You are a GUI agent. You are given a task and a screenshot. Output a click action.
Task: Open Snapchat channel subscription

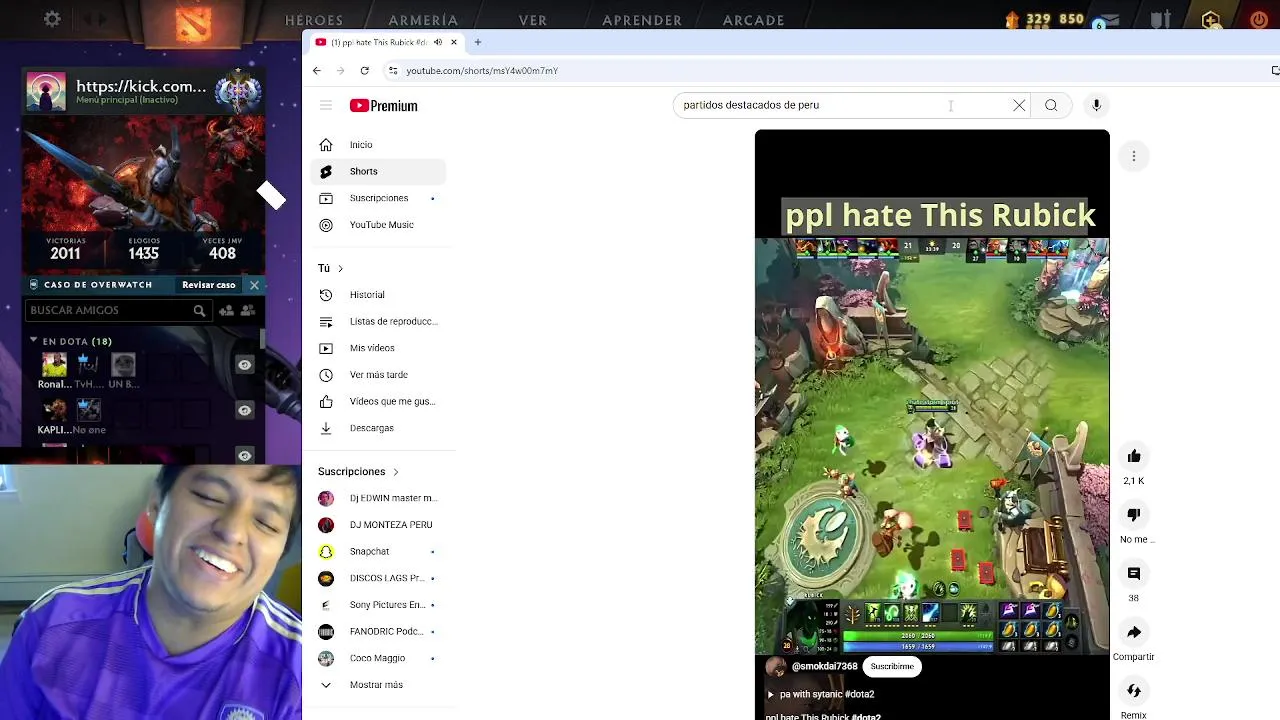click(x=378, y=552)
